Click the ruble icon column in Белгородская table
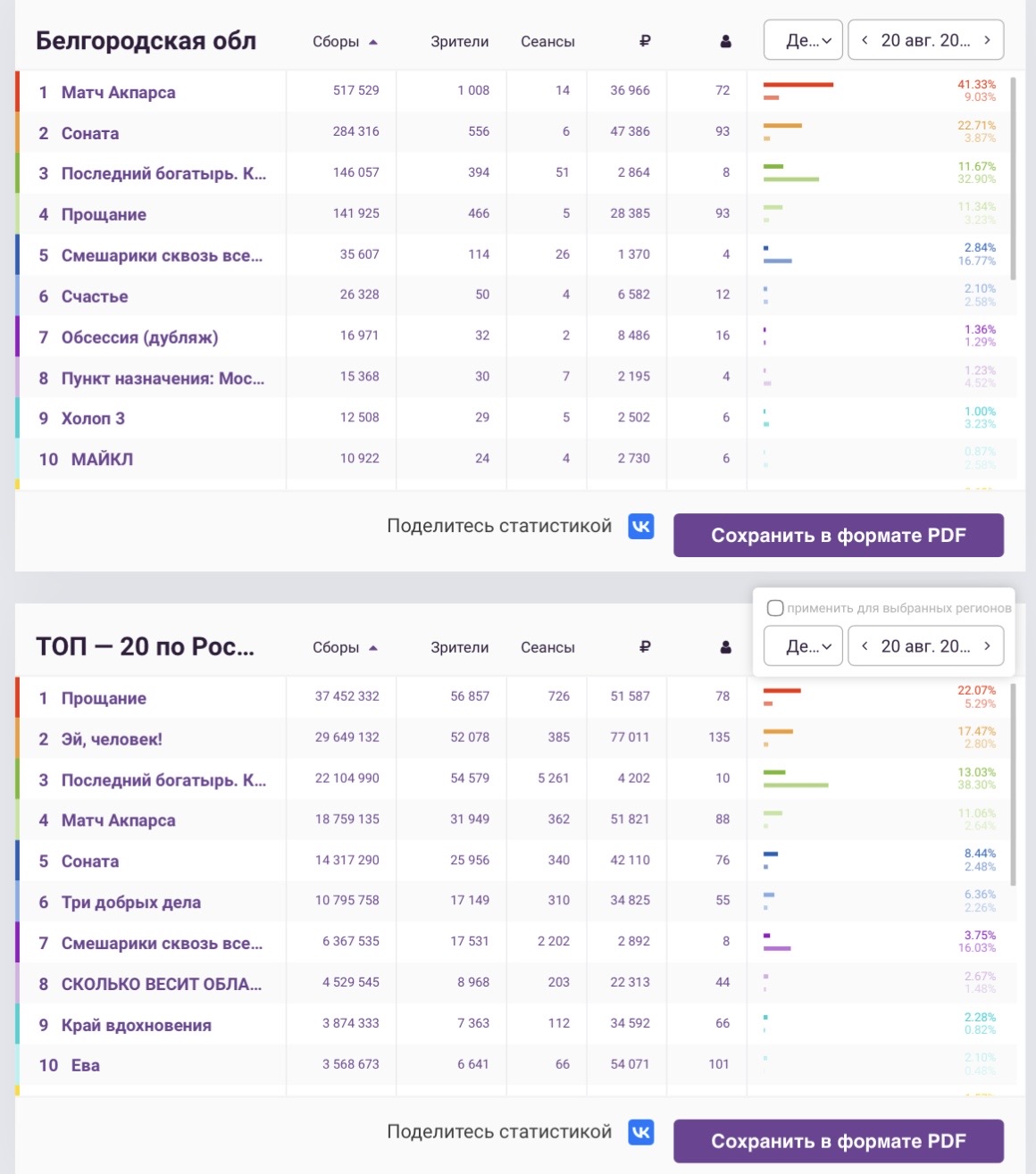1036x1174 pixels. pyautogui.click(x=645, y=41)
